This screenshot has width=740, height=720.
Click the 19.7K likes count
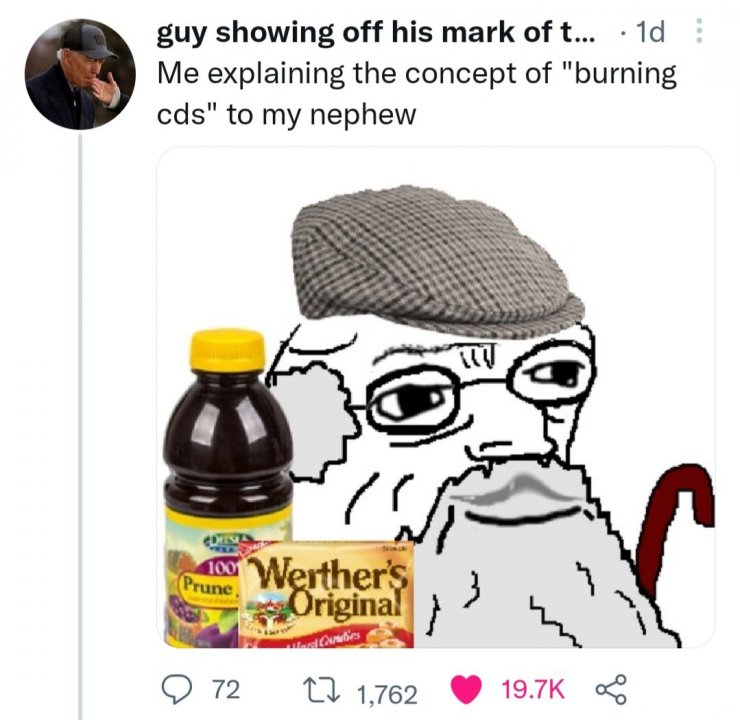532,690
